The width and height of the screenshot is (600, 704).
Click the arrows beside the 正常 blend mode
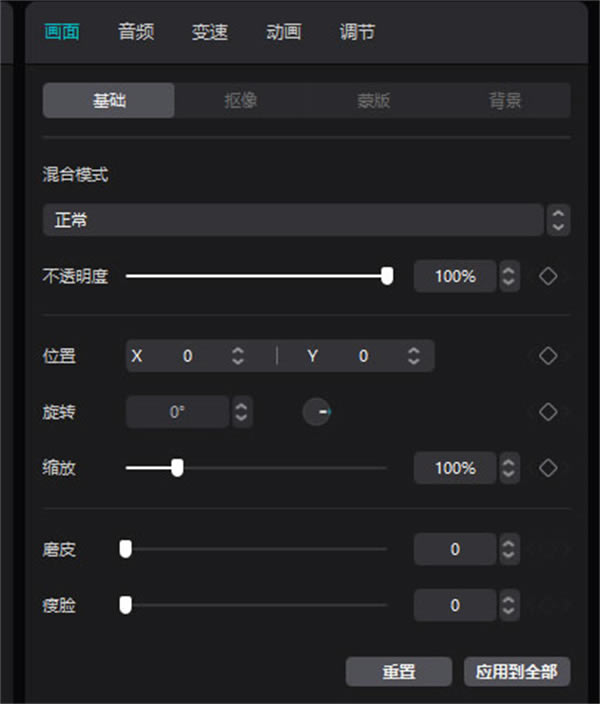558,220
